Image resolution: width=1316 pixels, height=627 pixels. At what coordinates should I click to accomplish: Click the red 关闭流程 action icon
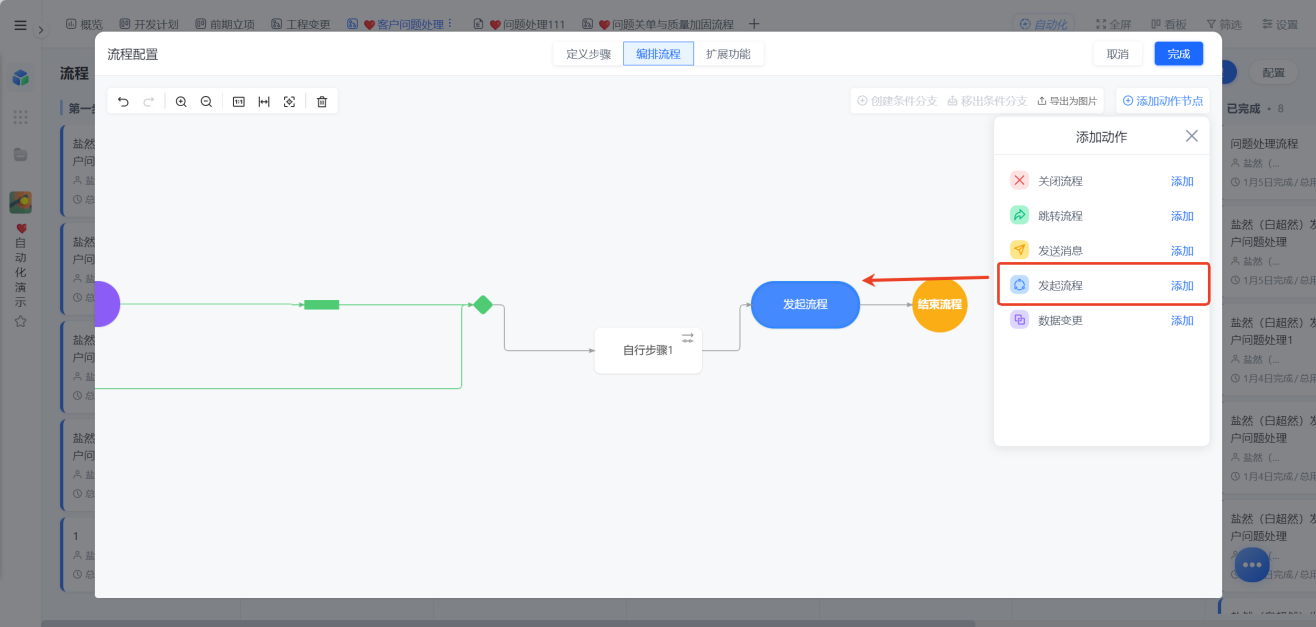point(1019,181)
